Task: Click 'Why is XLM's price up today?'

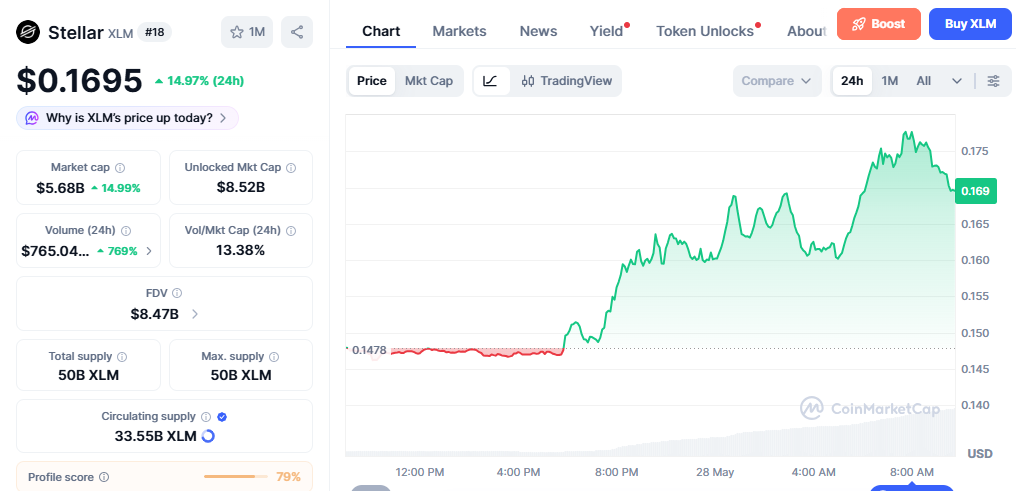Action: coord(128,118)
